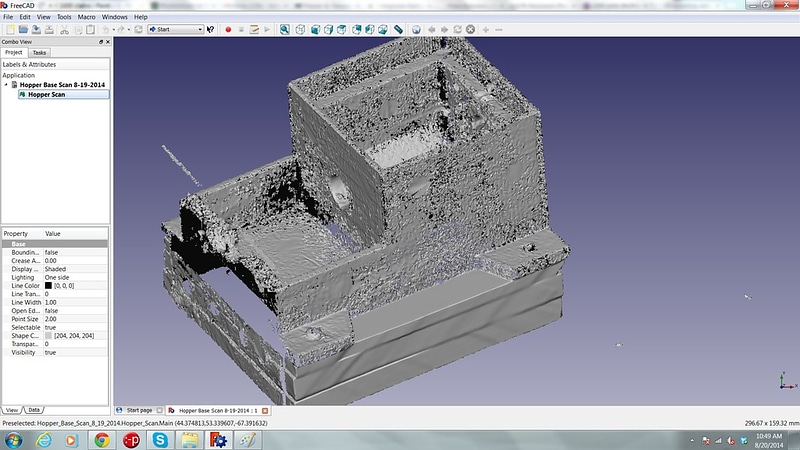Switch to the Tasks tab
800x450 pixels.
39,53
